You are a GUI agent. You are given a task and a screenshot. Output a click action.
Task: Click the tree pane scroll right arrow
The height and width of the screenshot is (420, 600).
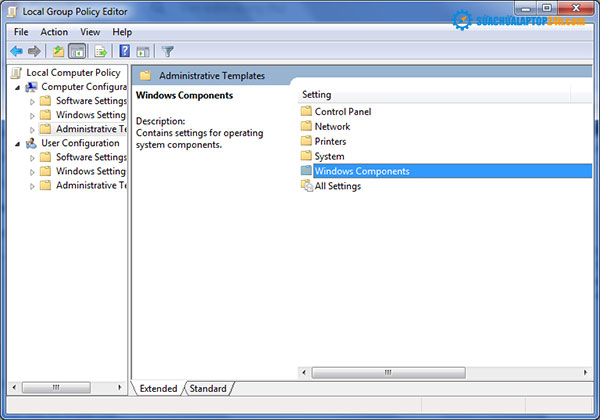119,387
